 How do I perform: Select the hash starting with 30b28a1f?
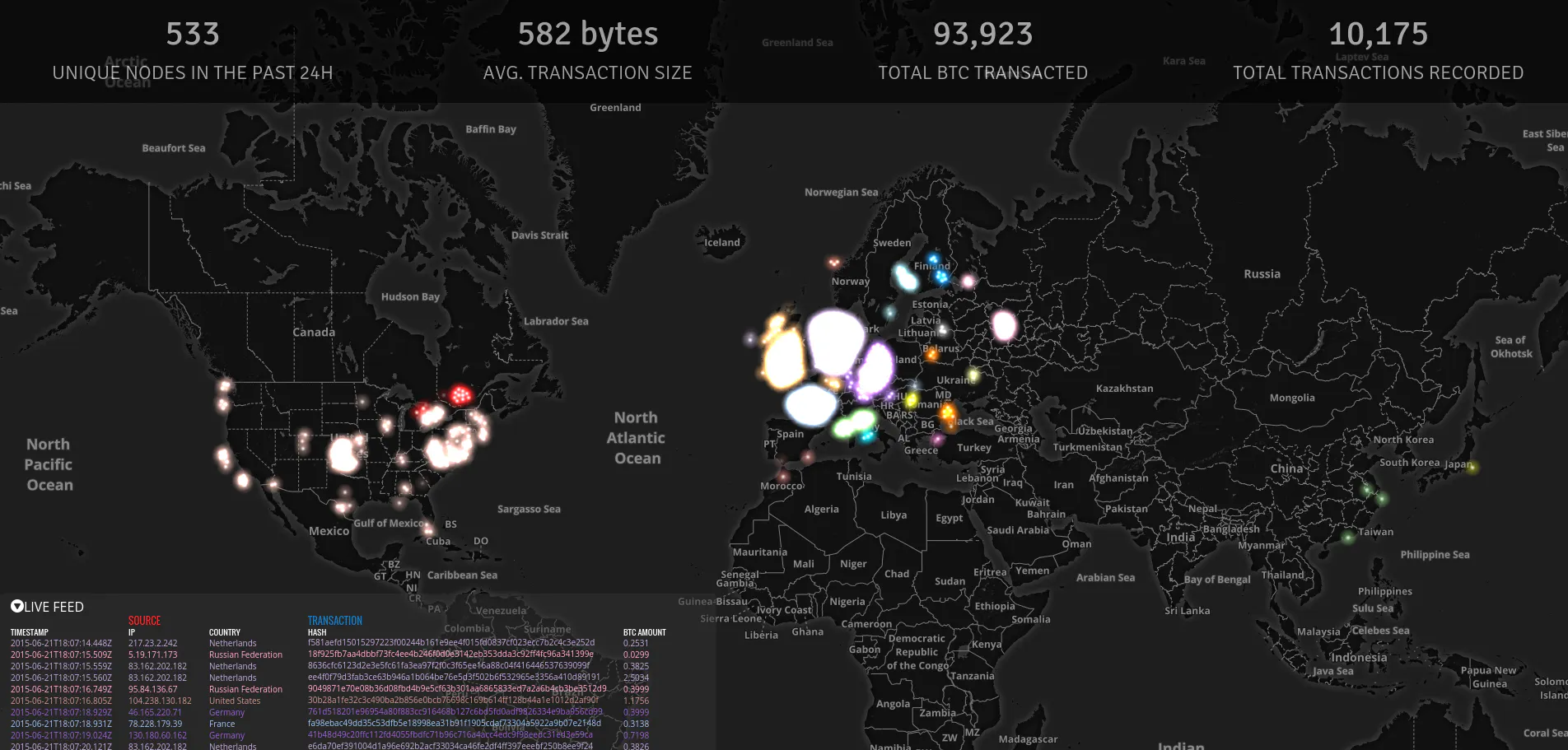click(x=453, y=700)
